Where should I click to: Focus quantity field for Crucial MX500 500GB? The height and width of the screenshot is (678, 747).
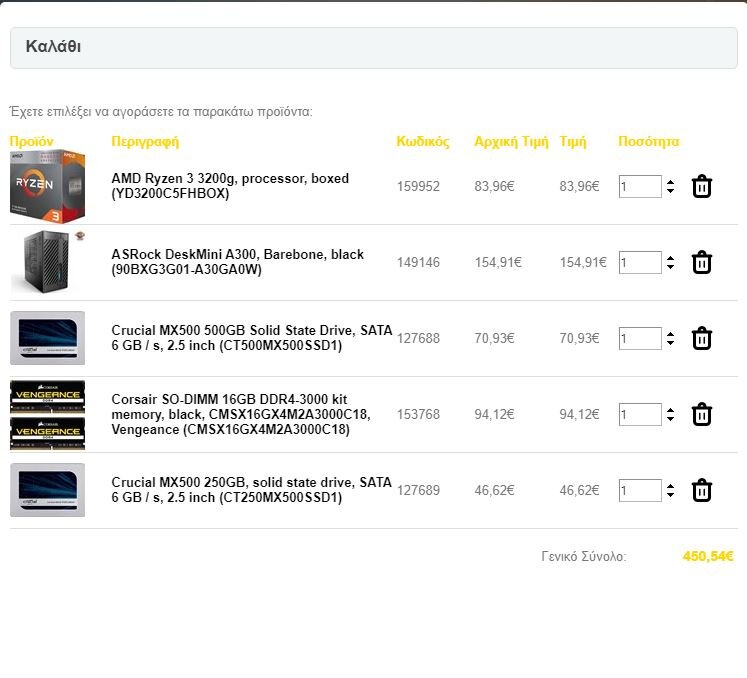click(x=640, y=338)
